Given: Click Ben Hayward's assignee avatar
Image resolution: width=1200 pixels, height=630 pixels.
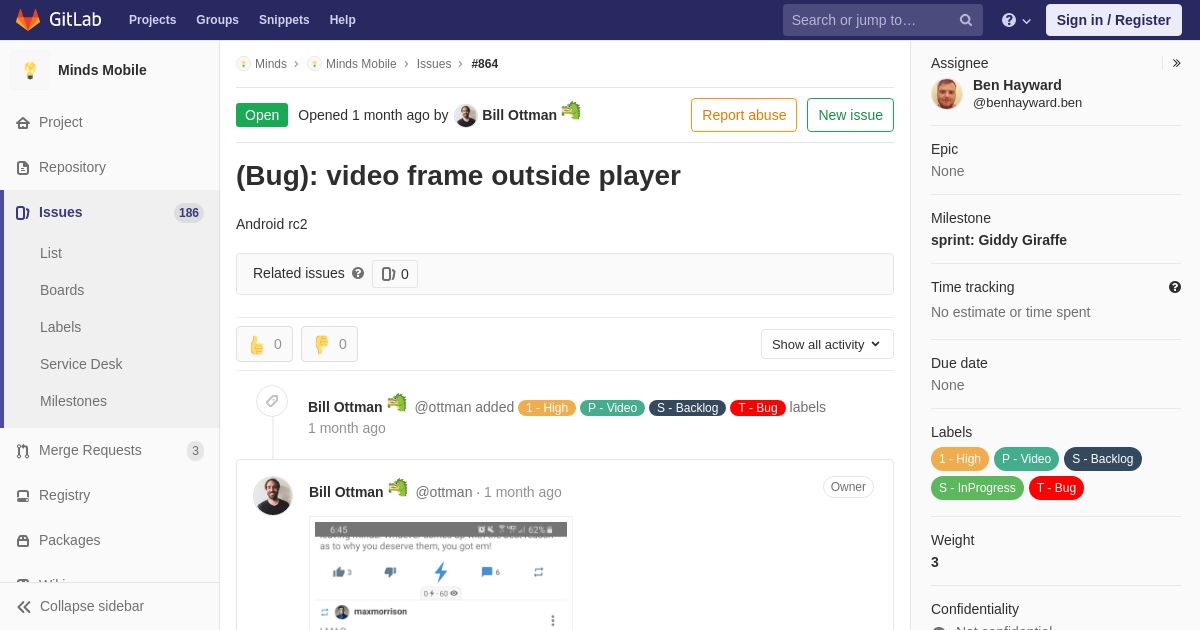Looking at the screenshot, I should [947, 94].
